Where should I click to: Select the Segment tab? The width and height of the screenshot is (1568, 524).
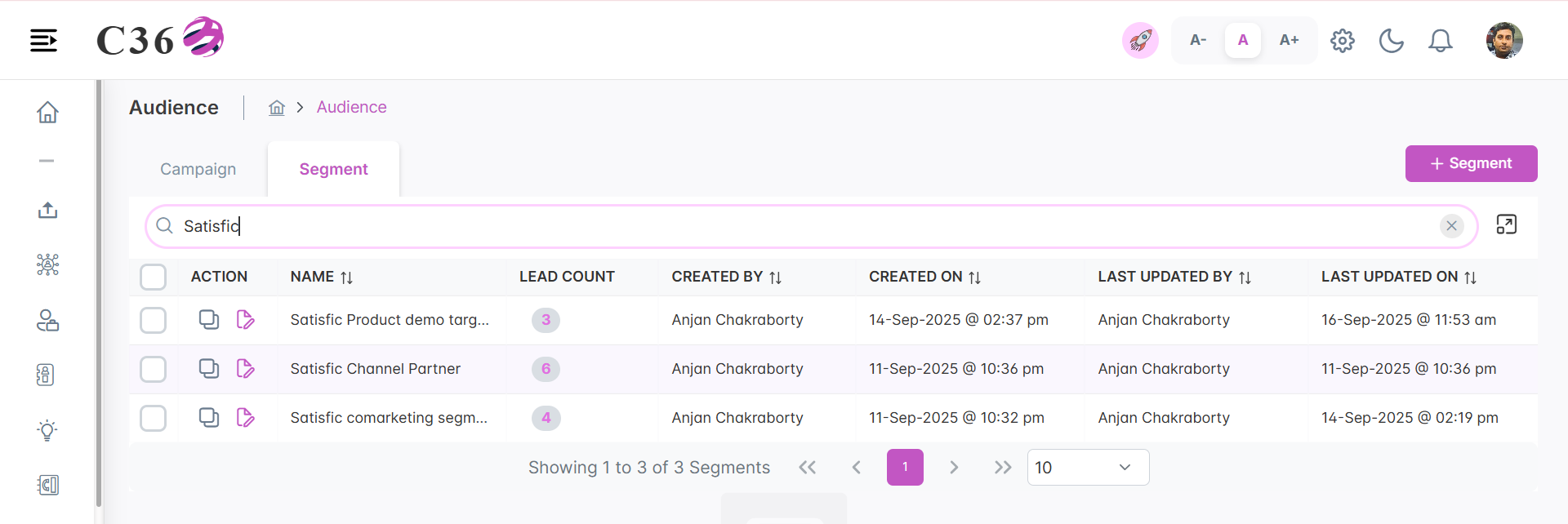[x=333, y=169]
